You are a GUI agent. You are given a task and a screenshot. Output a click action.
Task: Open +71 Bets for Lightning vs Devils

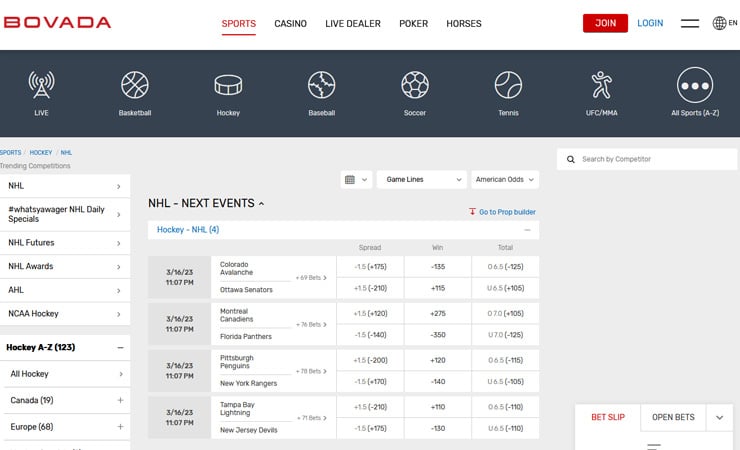311,418
